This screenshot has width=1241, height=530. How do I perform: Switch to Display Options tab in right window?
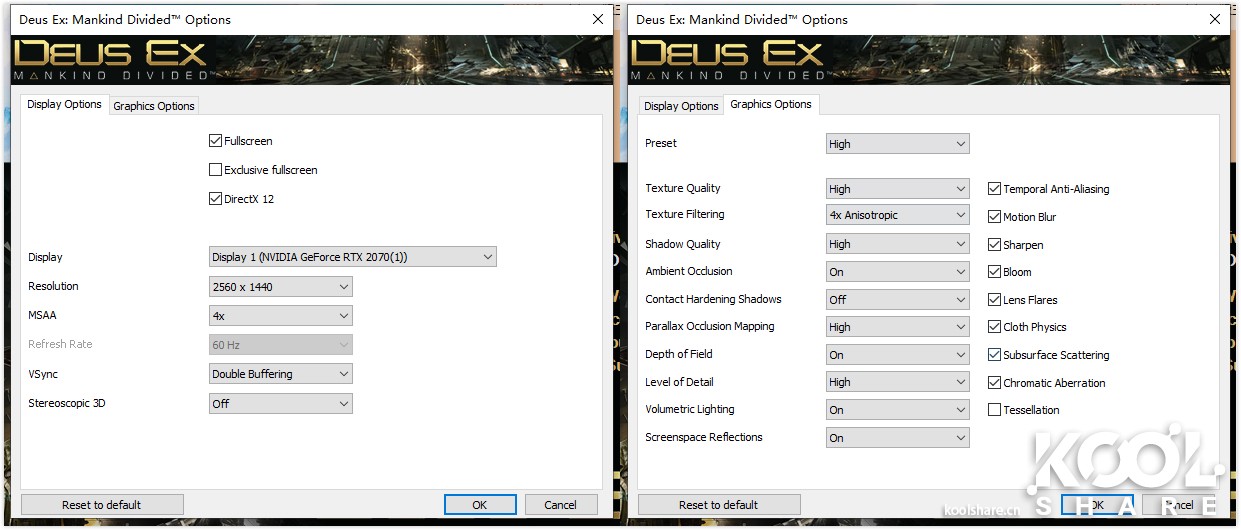(681, 106)
